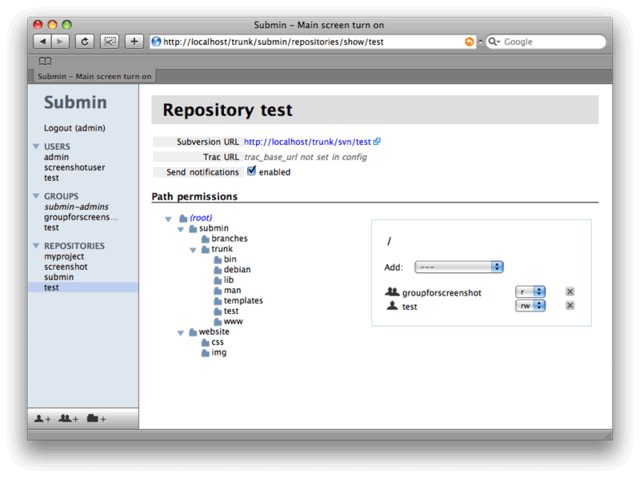This screenshot has height=478, width=640.
Task: Remove groupforscreenshot permission with its X icon
Action: click(570, 292)
